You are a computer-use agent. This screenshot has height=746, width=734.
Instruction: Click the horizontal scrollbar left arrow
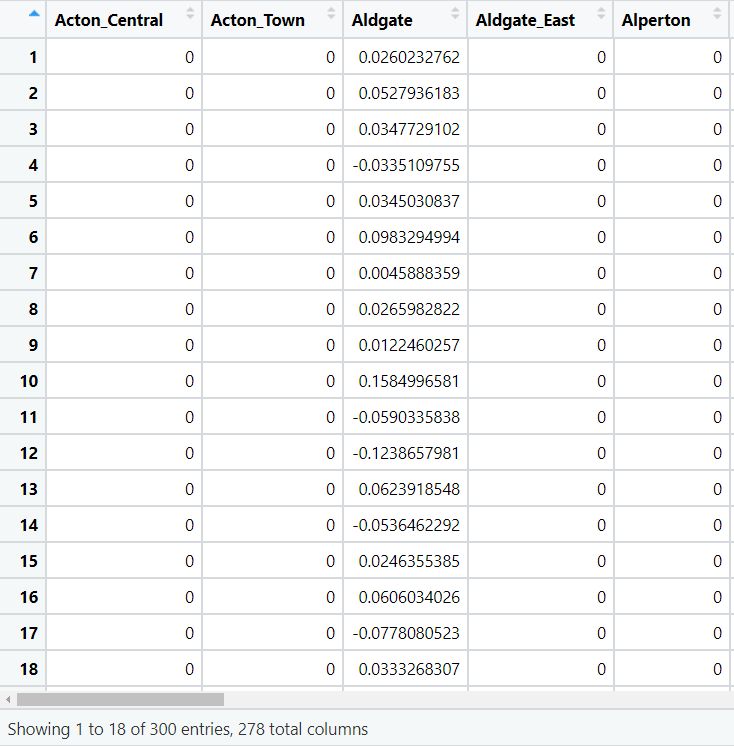(8, 699)
